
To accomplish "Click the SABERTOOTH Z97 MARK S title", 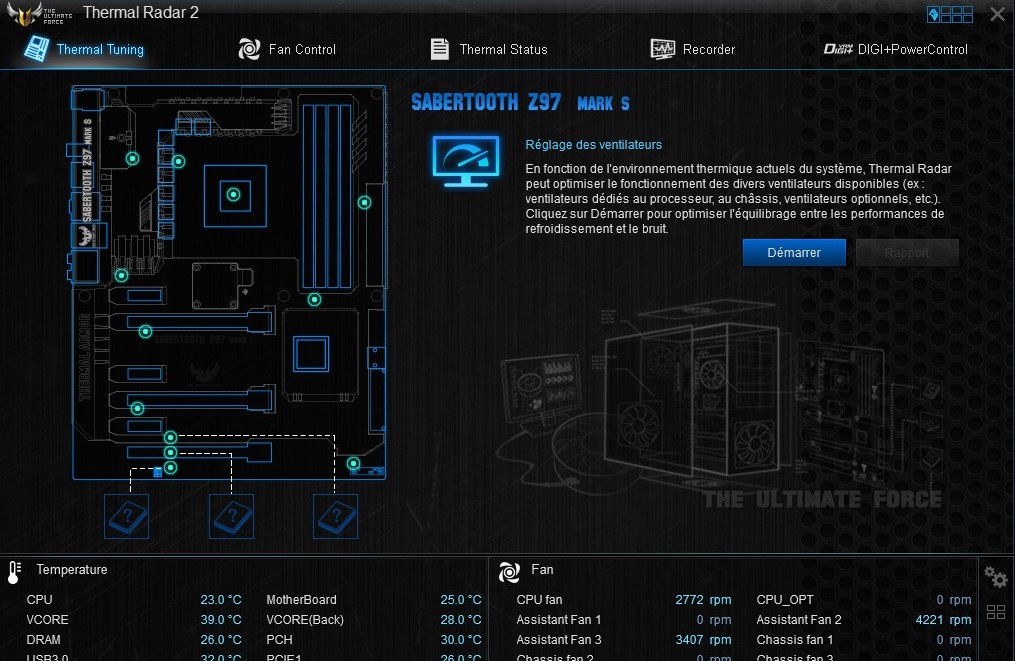I will point(520,102).
